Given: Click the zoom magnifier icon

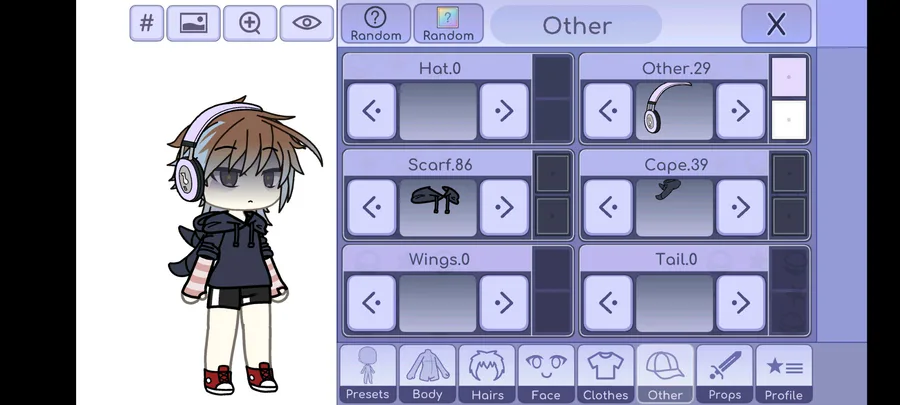Looking at the screenshot, I should point(250,24).
